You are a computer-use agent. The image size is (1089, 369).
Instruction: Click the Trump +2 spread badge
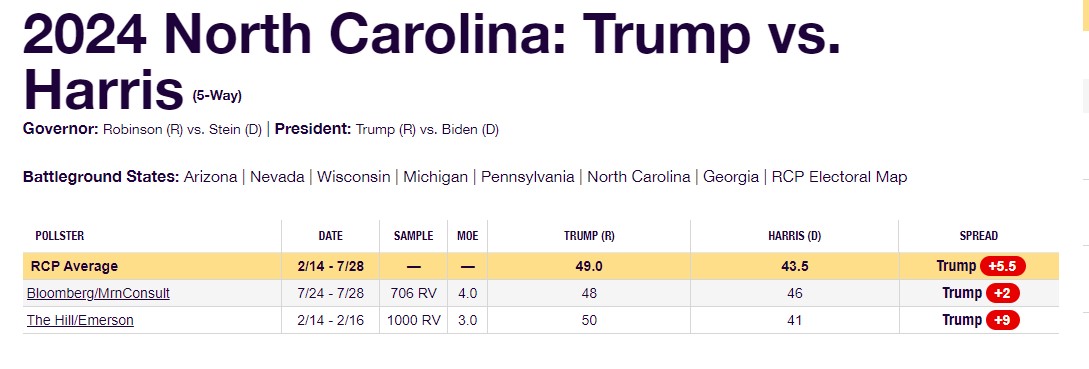pos(1002,293)
